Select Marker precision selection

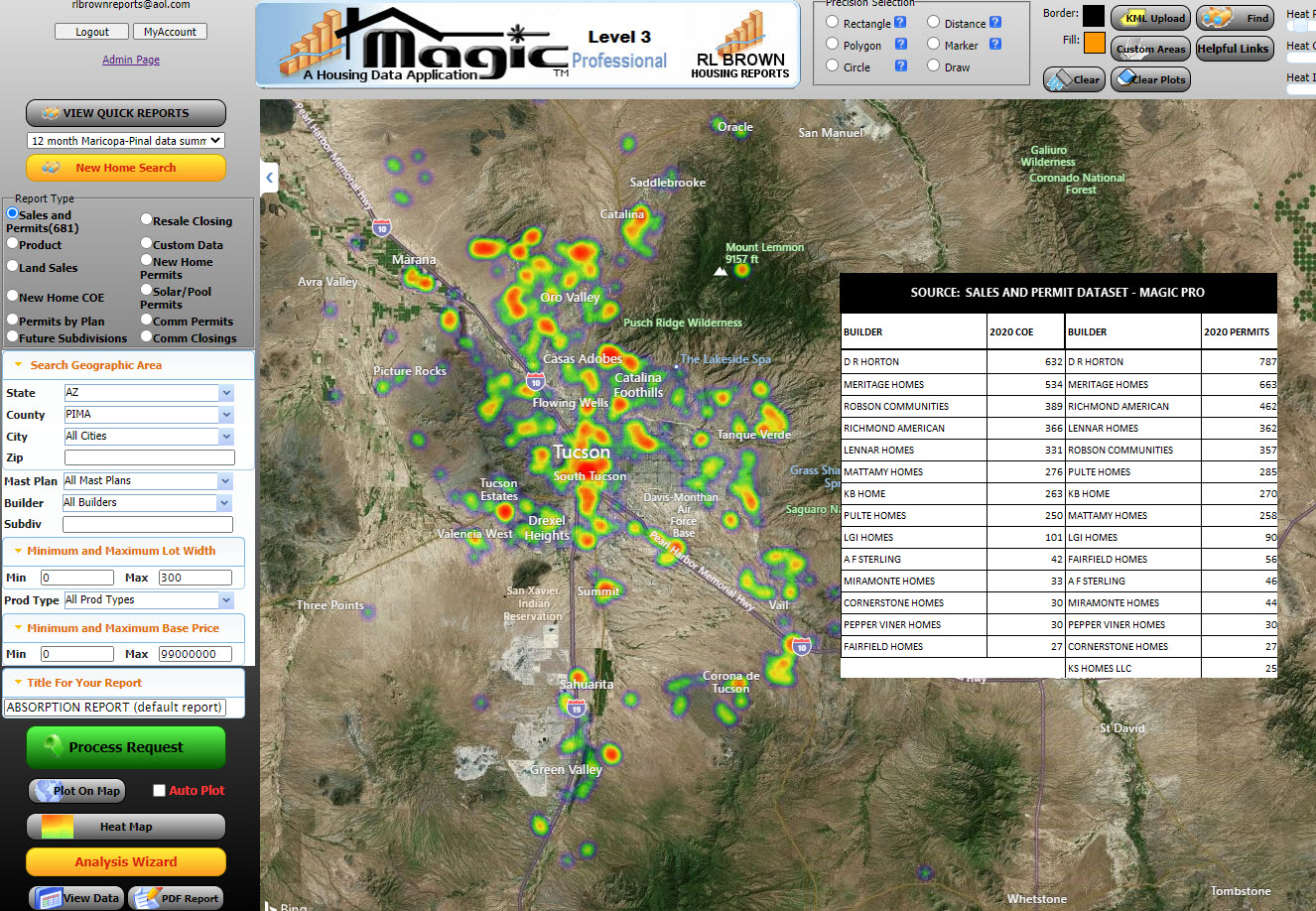[x=934, y=44]
